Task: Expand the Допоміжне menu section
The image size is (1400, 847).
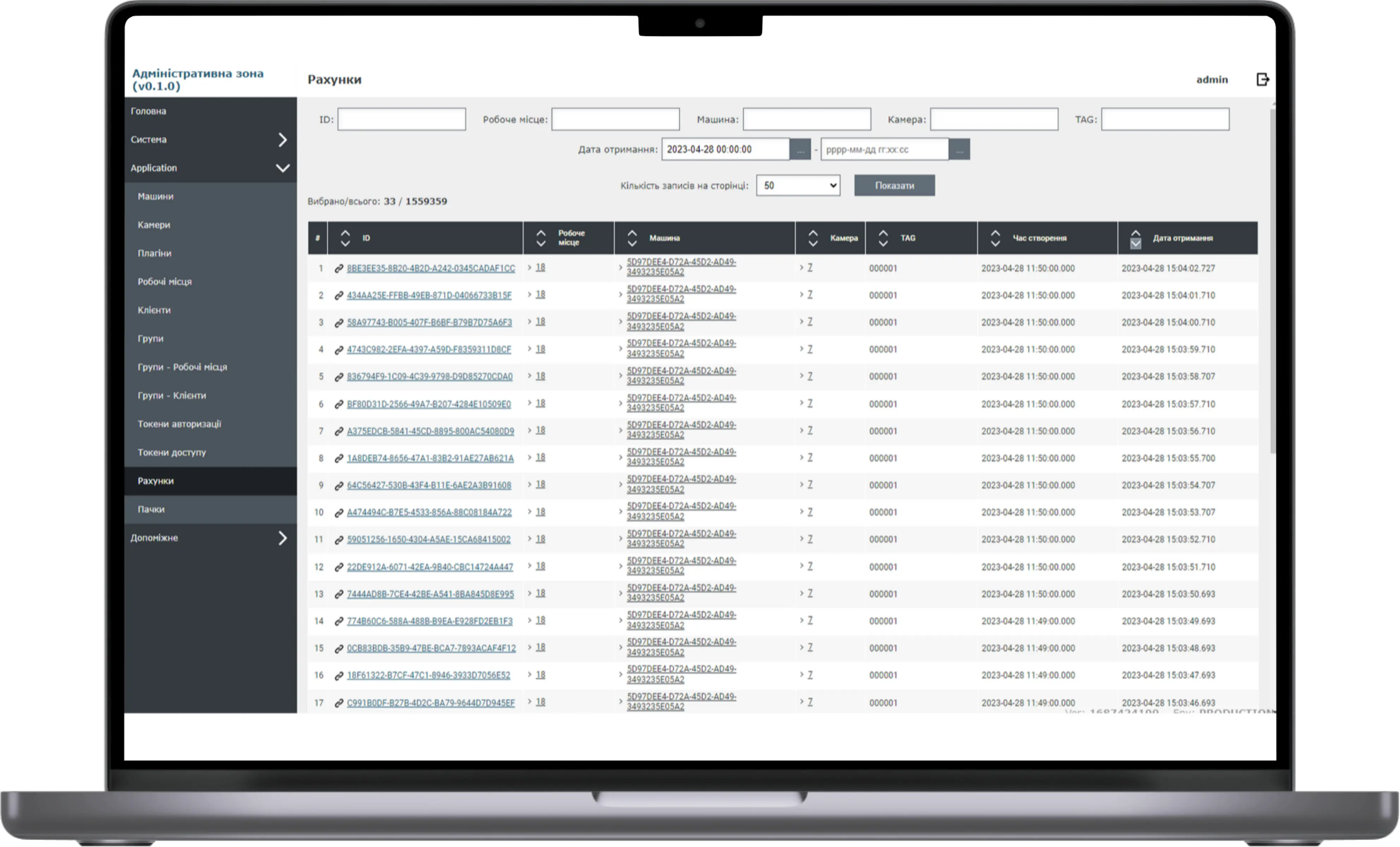Action: click(x=283, y=538)
